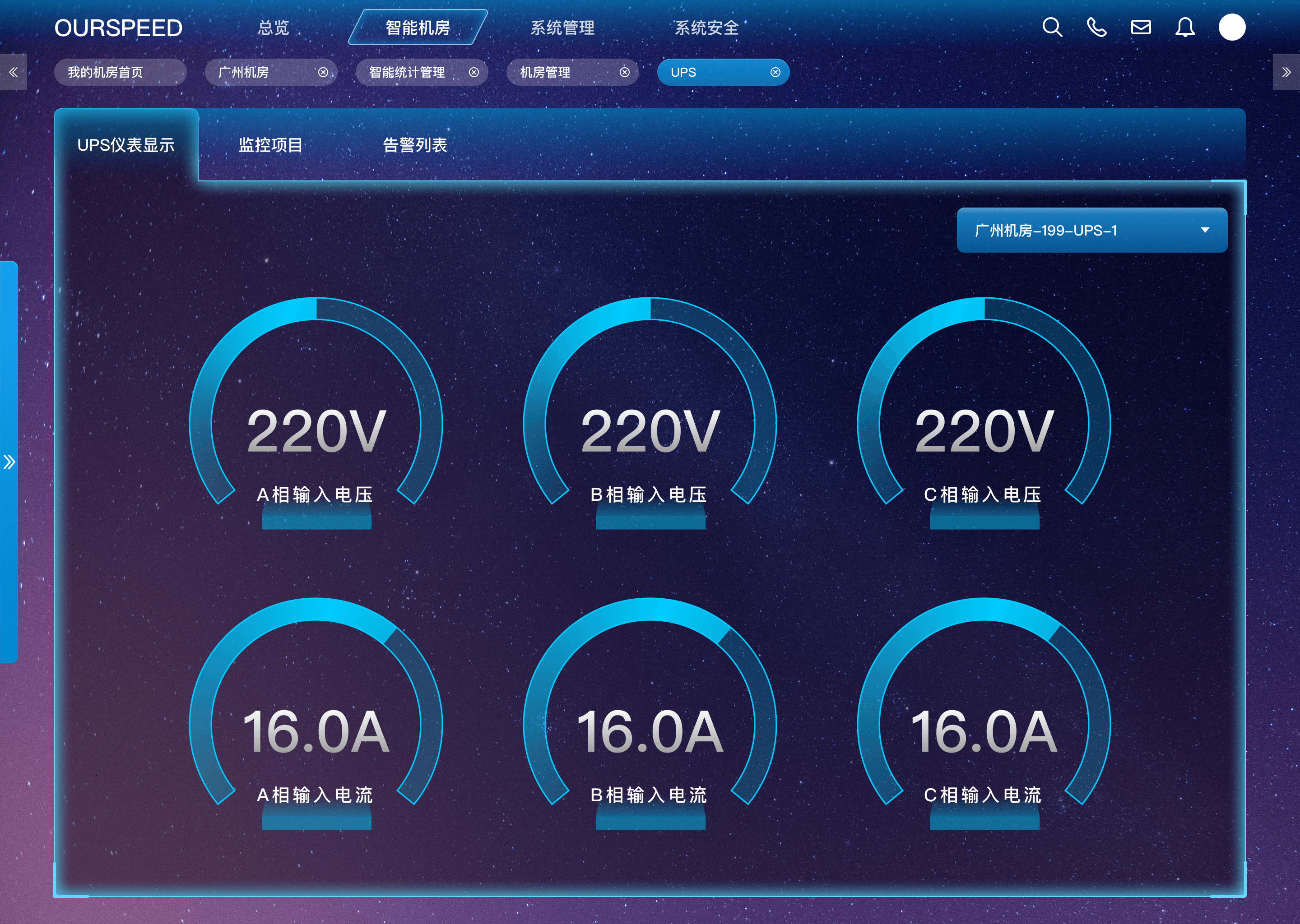The height and width of the screenshot is (924, 1300).
Task: Click the search magnifier icon
Action: point(1052,28)
